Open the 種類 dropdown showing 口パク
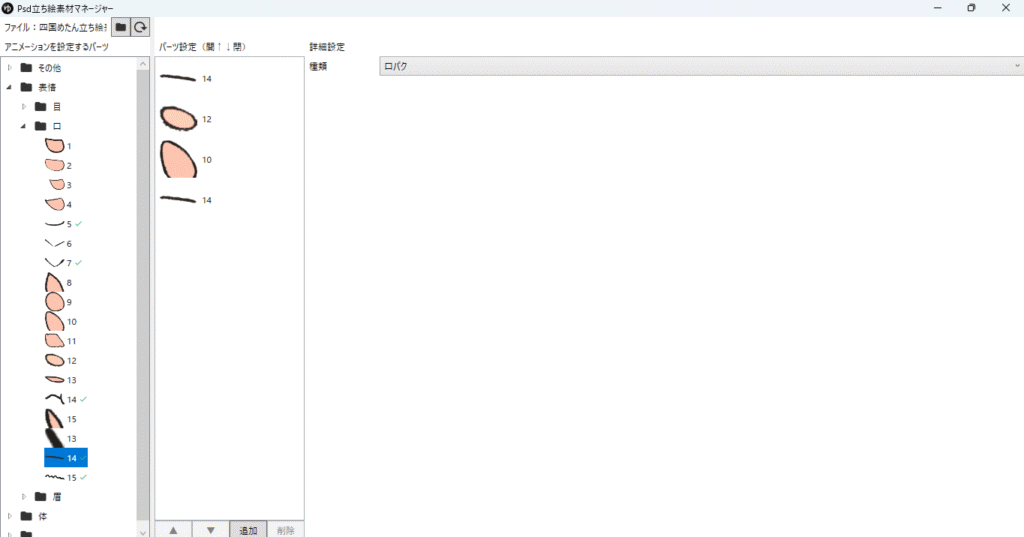 tap(699, 66)
